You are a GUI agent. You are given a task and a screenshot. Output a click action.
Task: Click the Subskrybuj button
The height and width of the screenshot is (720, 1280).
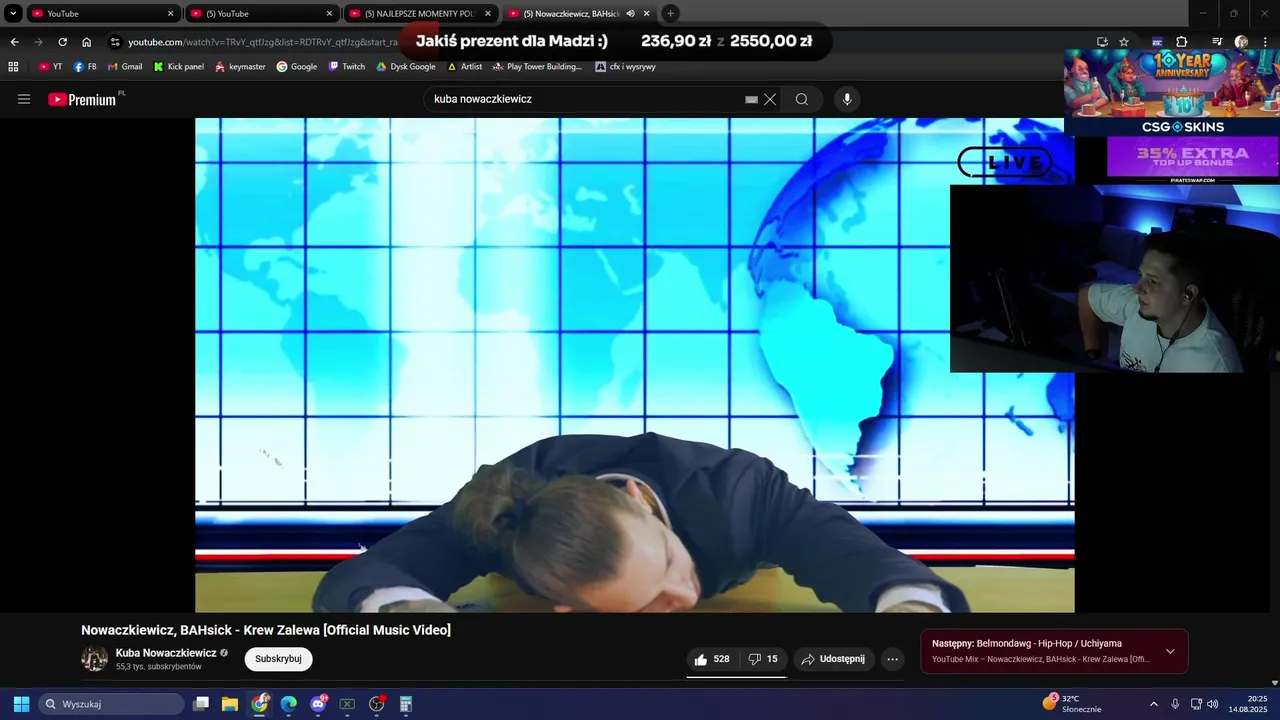click(x=278, y=659)
